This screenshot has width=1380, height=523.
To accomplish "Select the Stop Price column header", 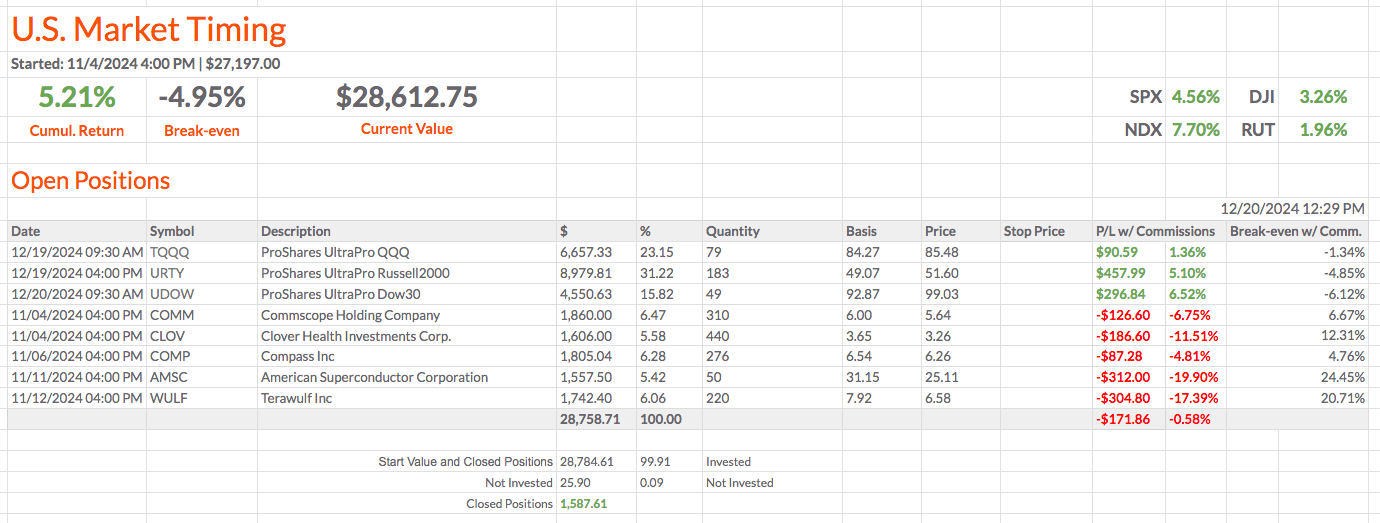I will click(1034, 231).
